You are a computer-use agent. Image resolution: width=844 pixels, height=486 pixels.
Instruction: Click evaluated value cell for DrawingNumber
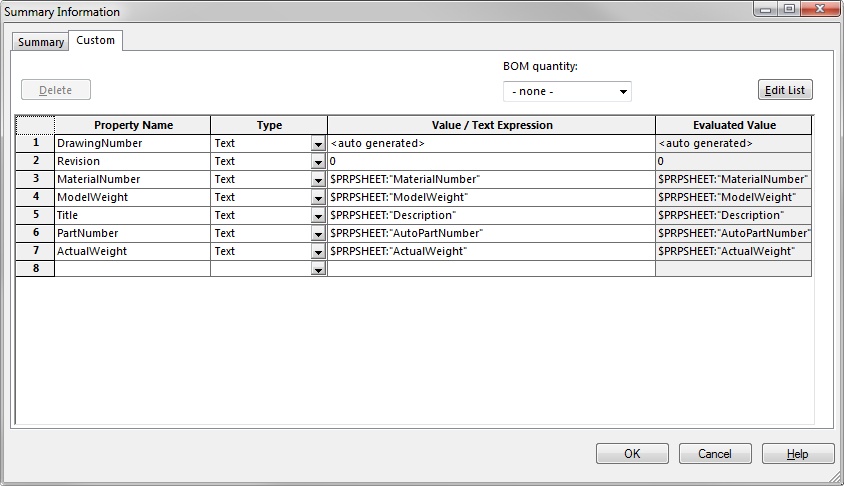734,143
